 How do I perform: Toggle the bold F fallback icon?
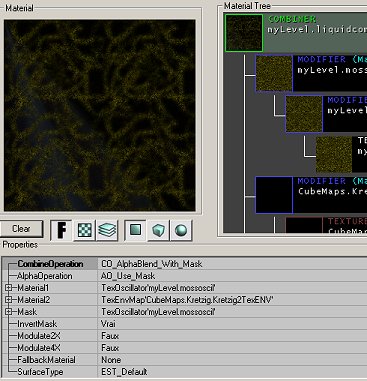(x=61, y=230)
